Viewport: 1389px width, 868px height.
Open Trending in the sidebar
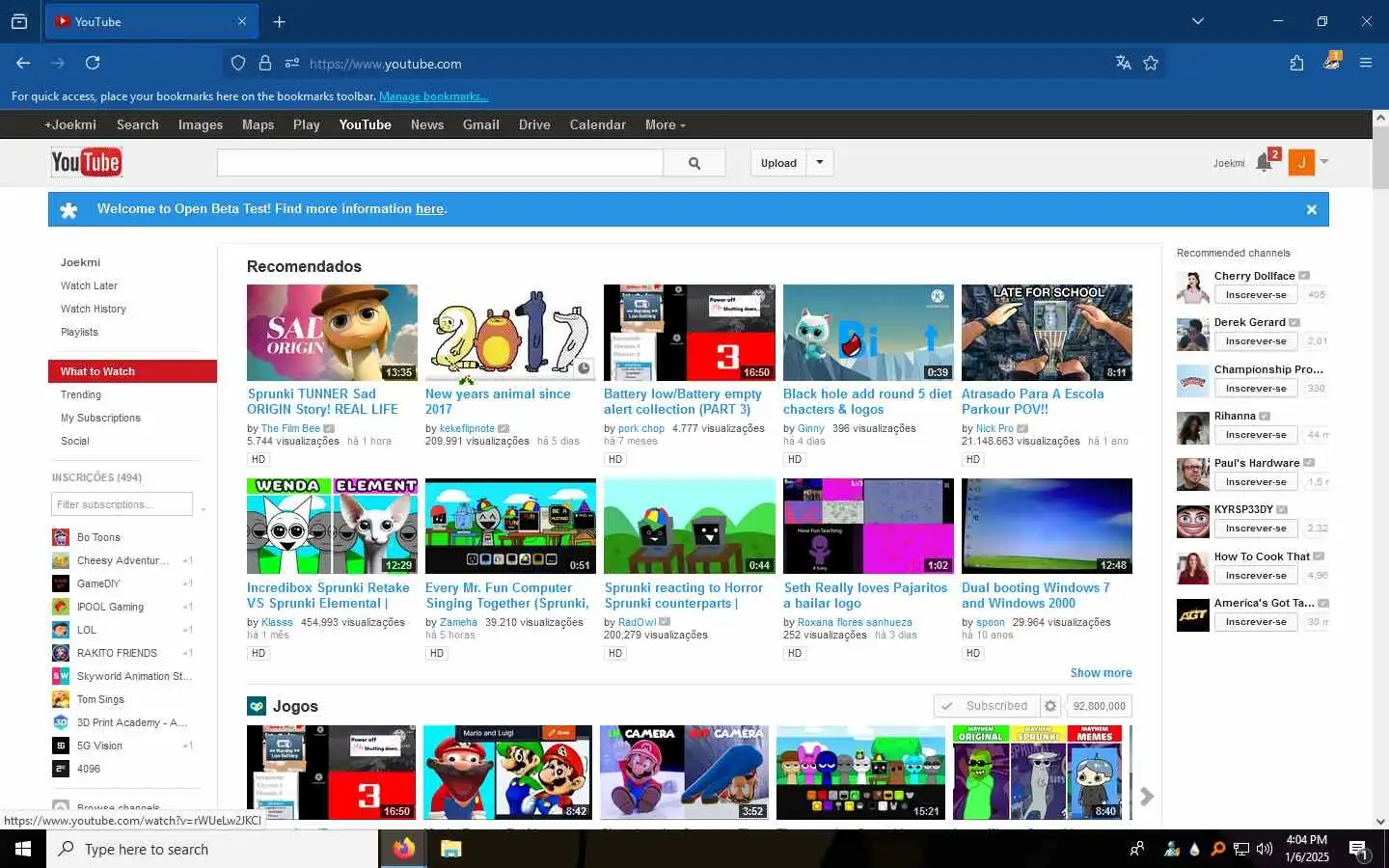(x=81, y=394)
